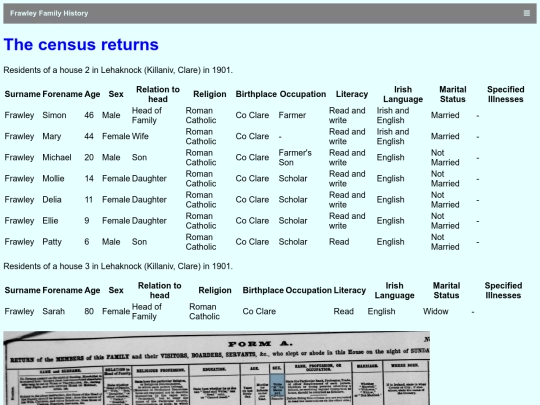This screenshot has width=540, height=405.
Task: Click the second table's 'Religion' header
Action: click(x=215, y=290)
